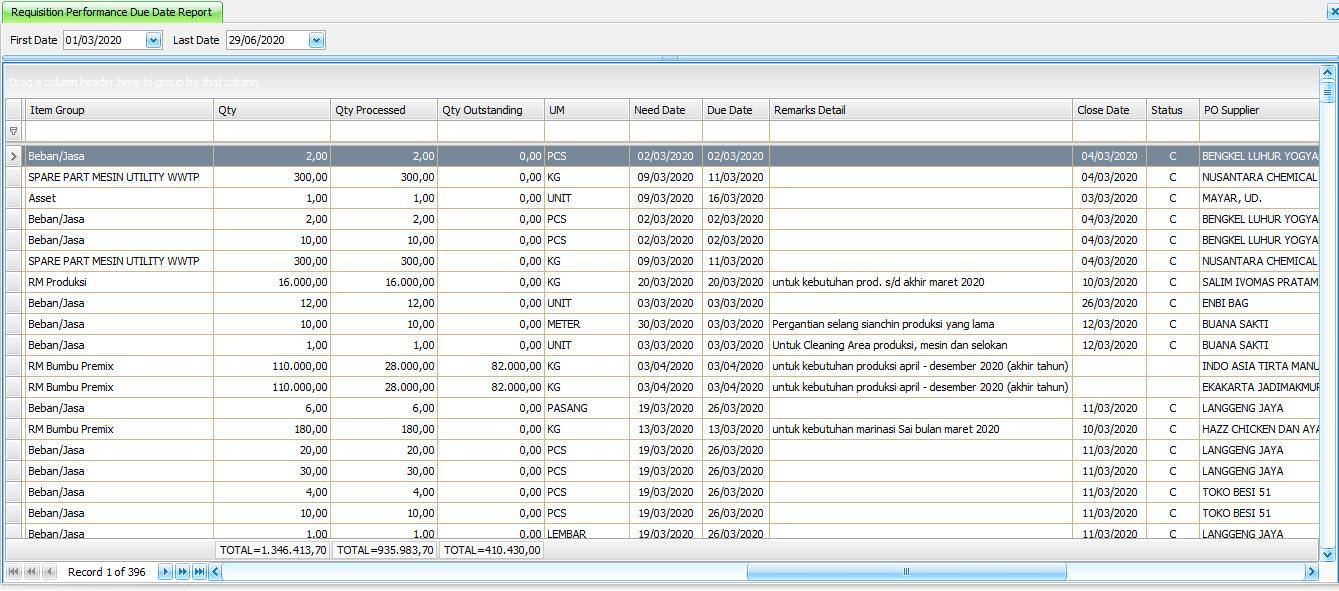Select MAYAR, UD. supplier cell

tap(1259, 198)
